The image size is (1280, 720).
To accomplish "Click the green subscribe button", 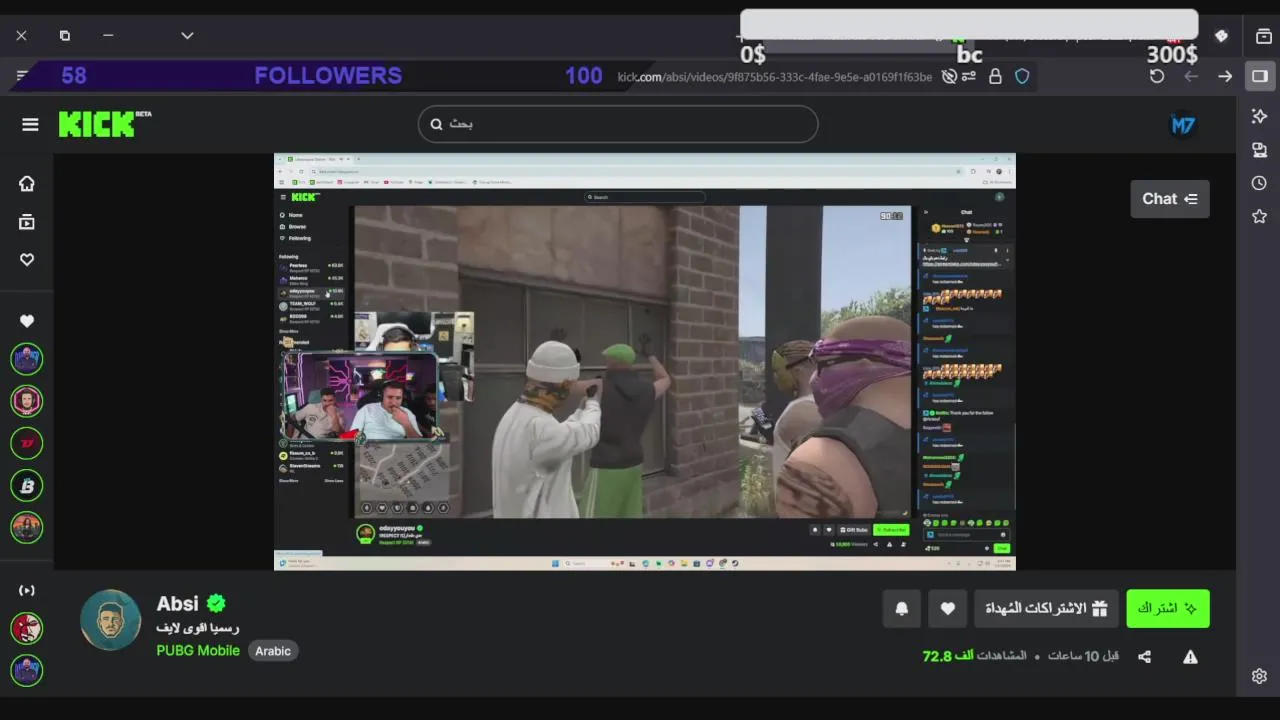I will click(1168, 608).
